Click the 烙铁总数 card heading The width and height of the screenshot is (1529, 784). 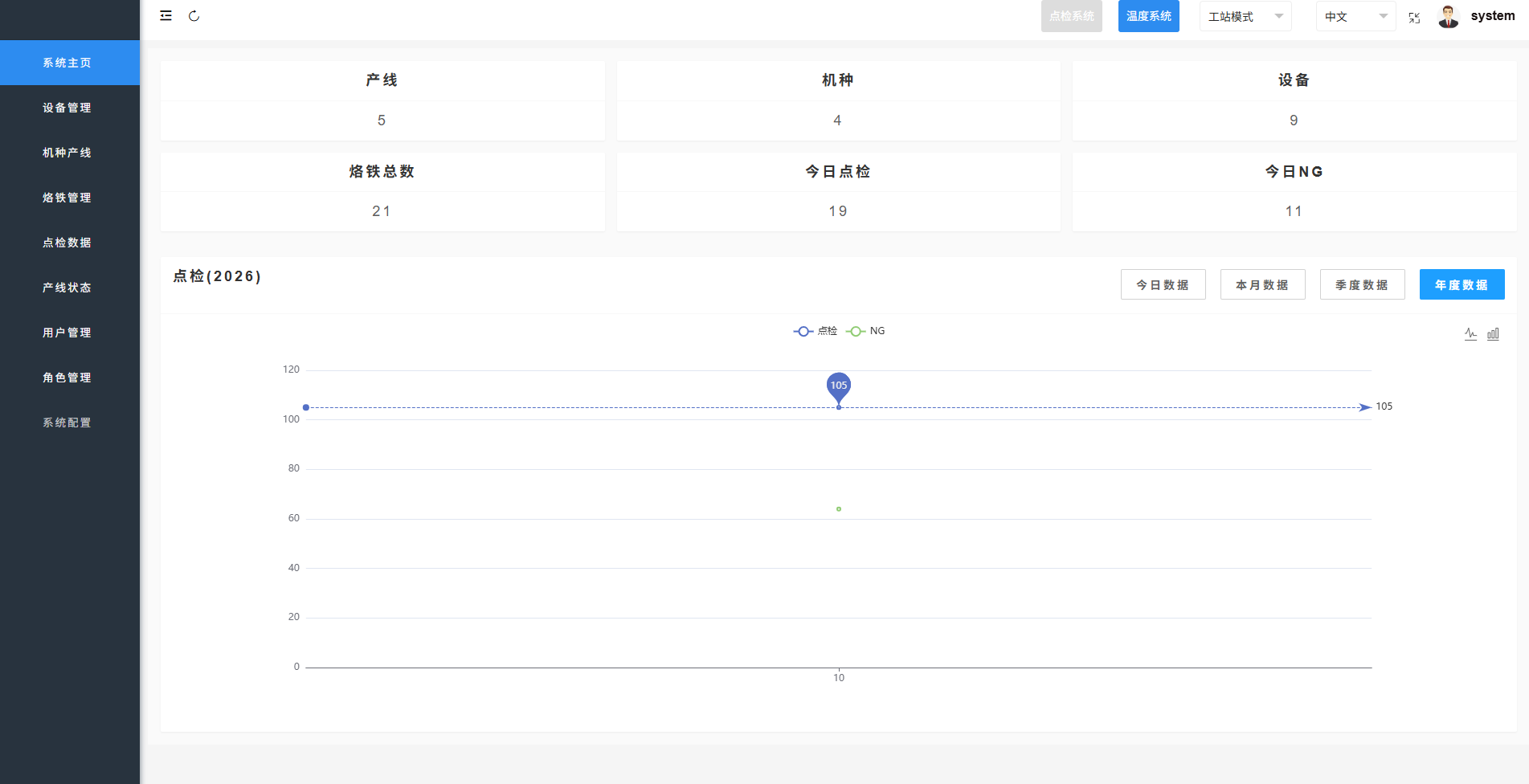click(382, 171)
